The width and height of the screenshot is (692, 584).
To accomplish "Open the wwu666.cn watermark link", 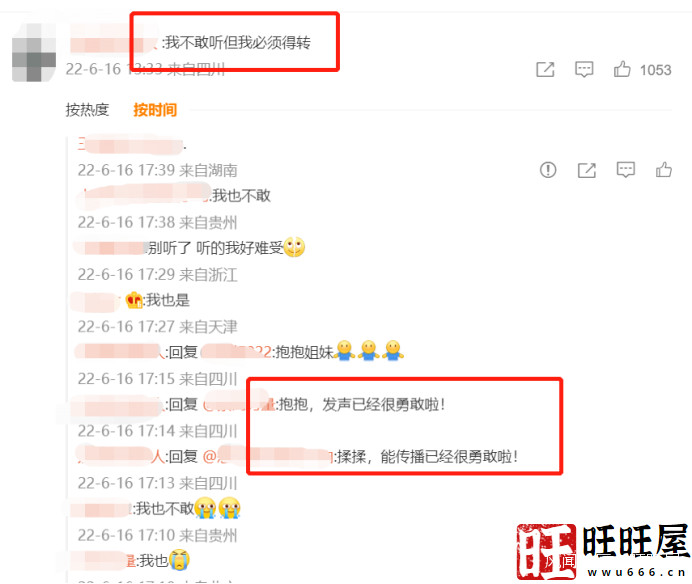I will coord(636,573).
